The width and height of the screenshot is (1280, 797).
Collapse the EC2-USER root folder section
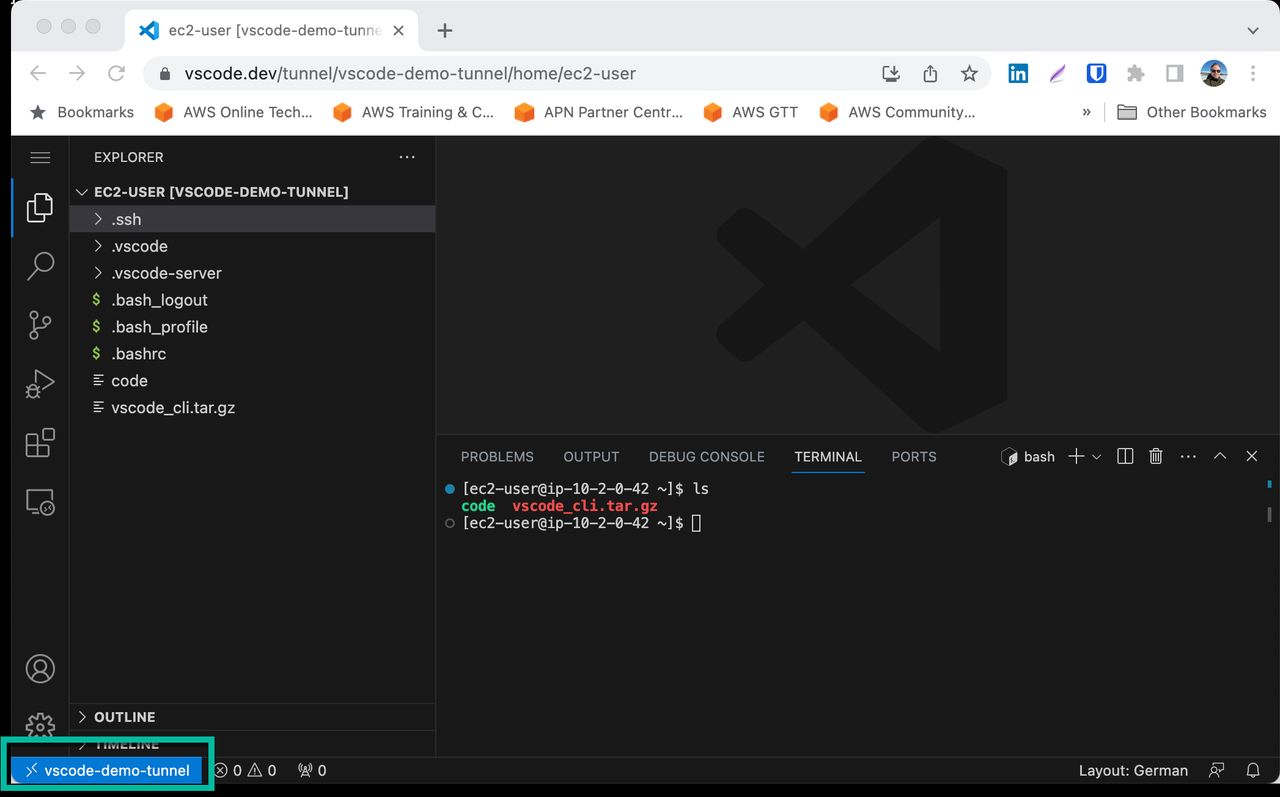[252, 191]
